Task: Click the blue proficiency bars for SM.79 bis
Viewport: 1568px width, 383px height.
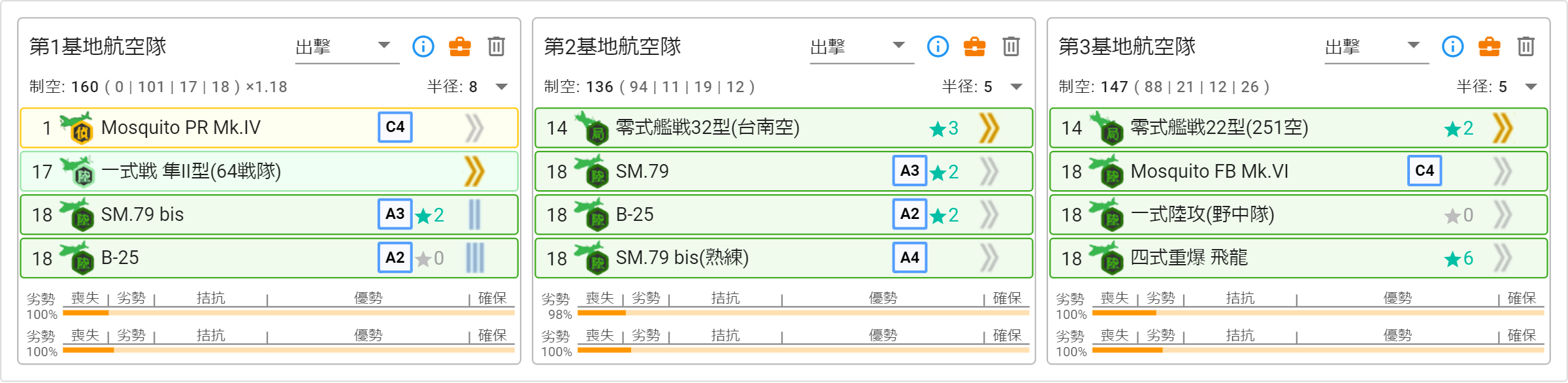Action: (x=475, y=214)
